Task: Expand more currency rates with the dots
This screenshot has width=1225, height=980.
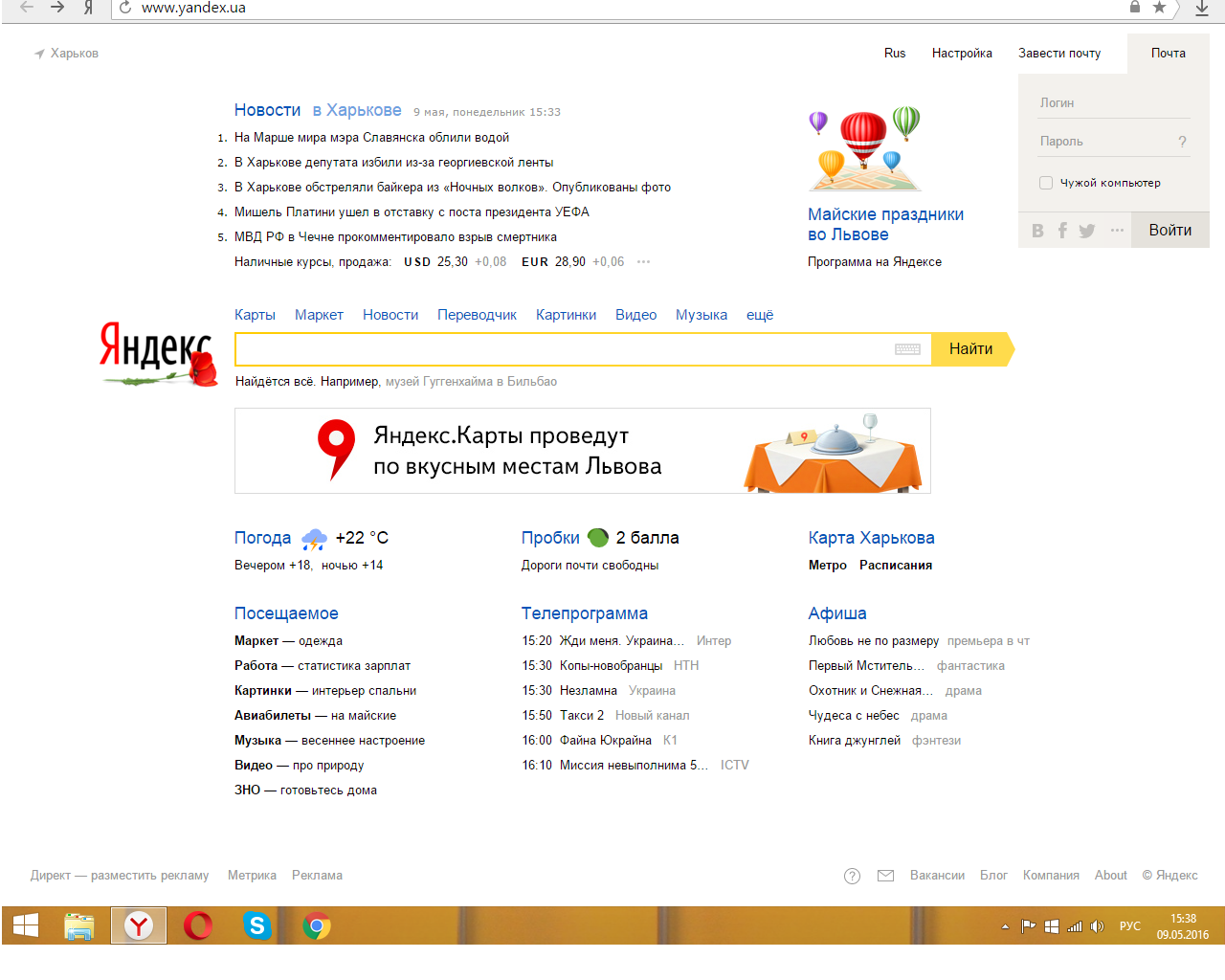Action: click(x=643, y=262)
